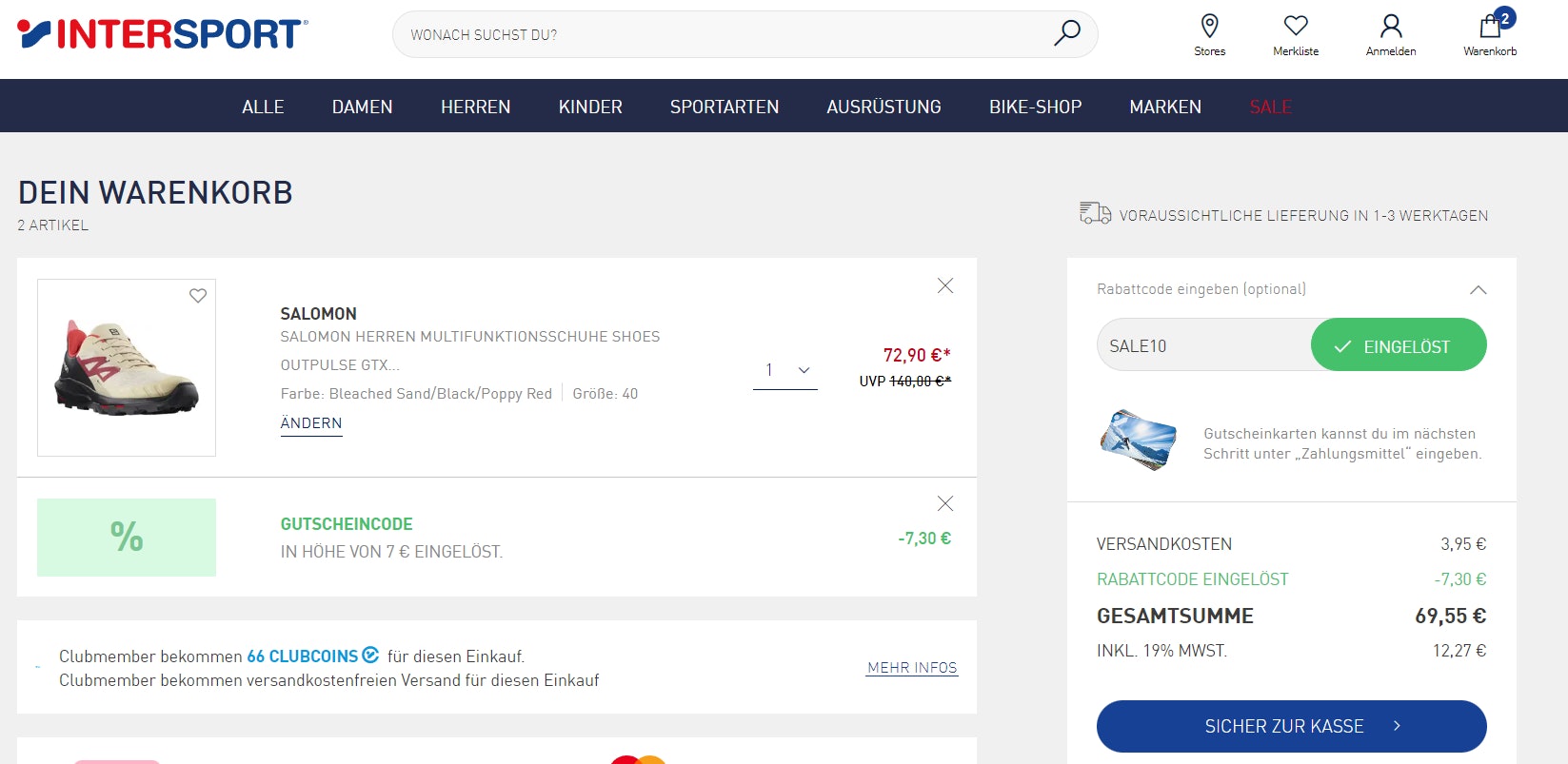Open the Salomon shoe product image

coord(127,367)
